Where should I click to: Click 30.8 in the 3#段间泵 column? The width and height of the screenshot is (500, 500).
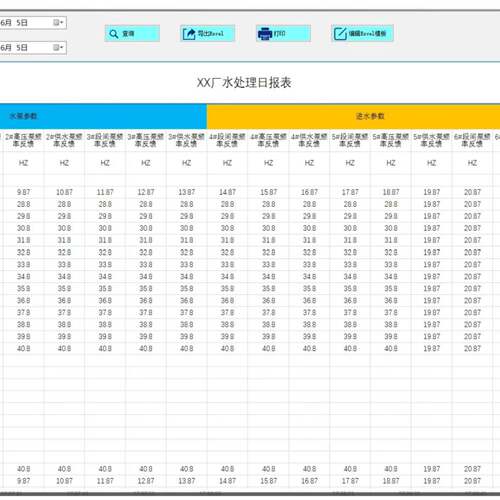(x=105, y=228)
